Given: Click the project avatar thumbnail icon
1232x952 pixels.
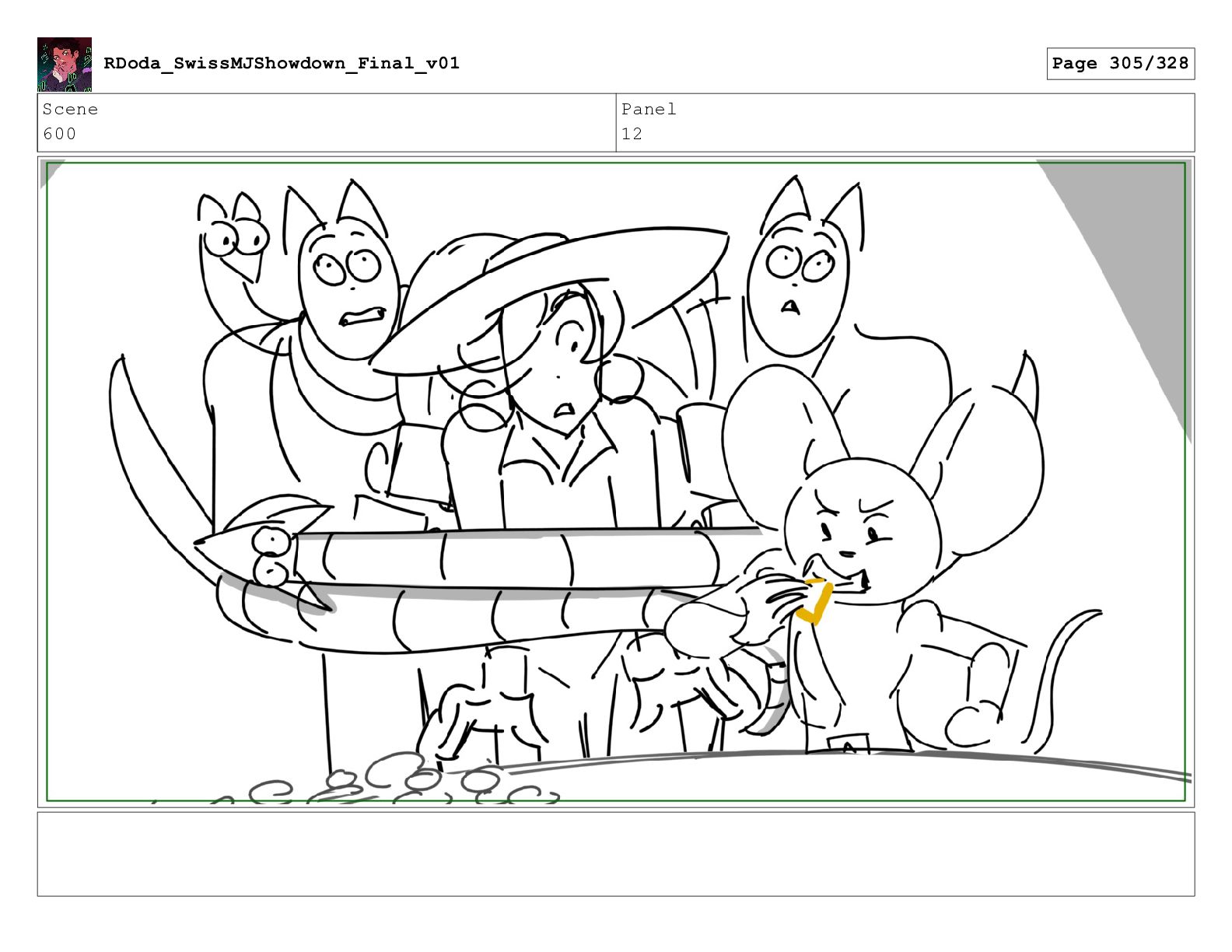Looking at the screenshot, I should [65, 65].
